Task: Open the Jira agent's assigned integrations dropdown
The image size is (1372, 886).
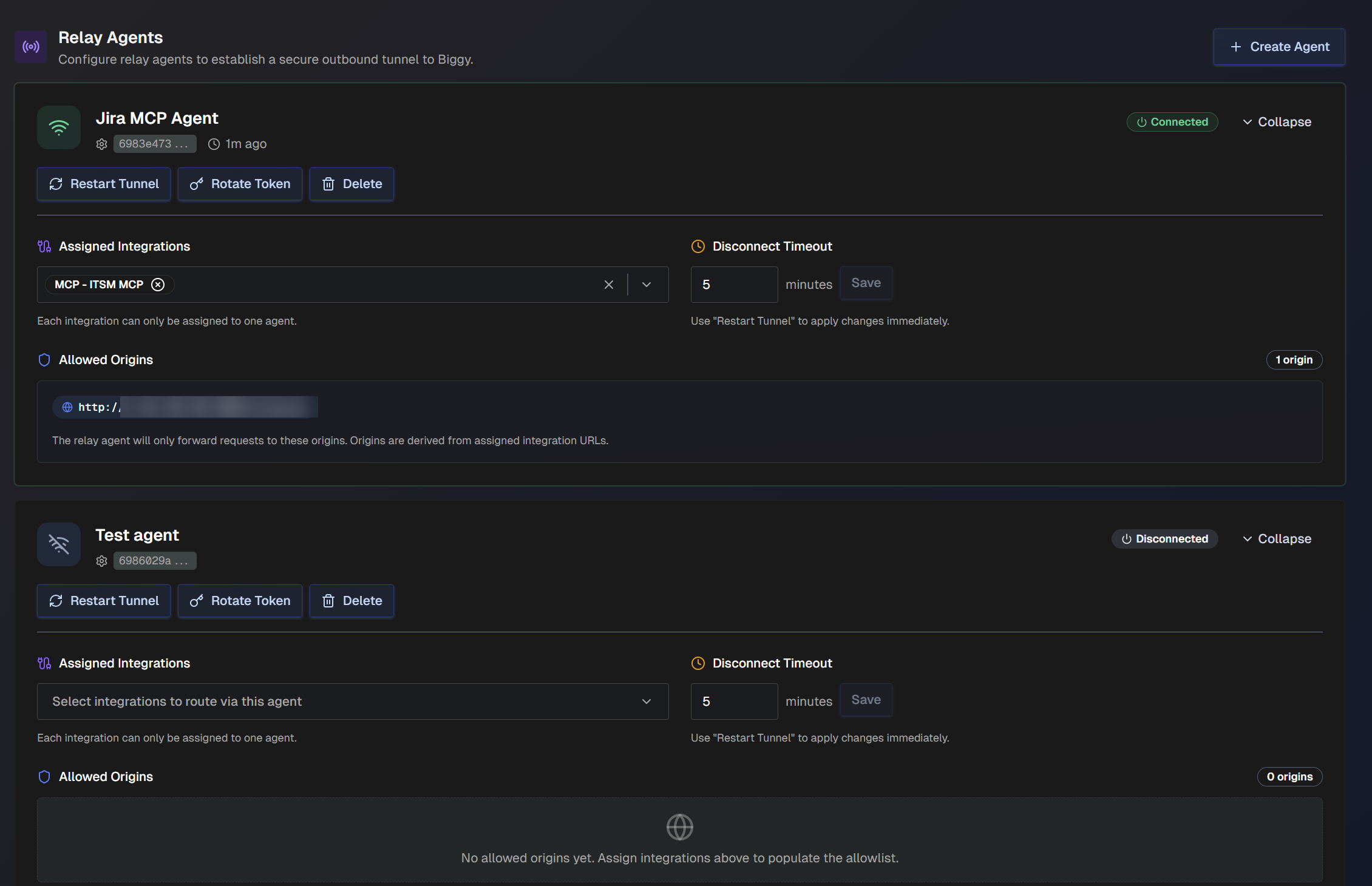Action: [x=647, y=285]
